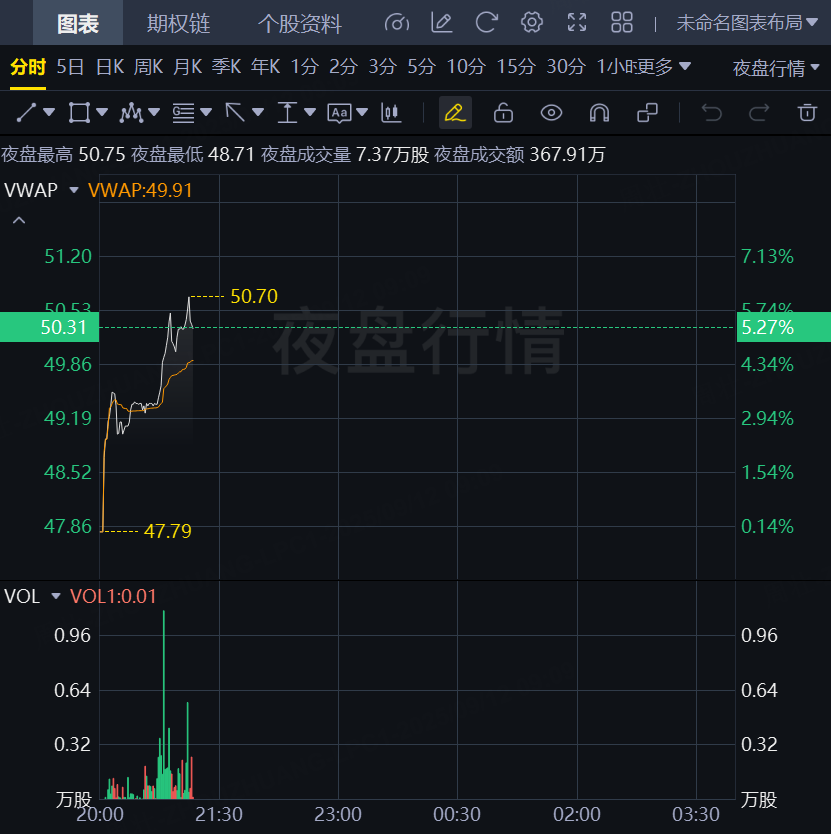
Task: Switch to the 个股资料 tab
Action: tap(299, 23)
